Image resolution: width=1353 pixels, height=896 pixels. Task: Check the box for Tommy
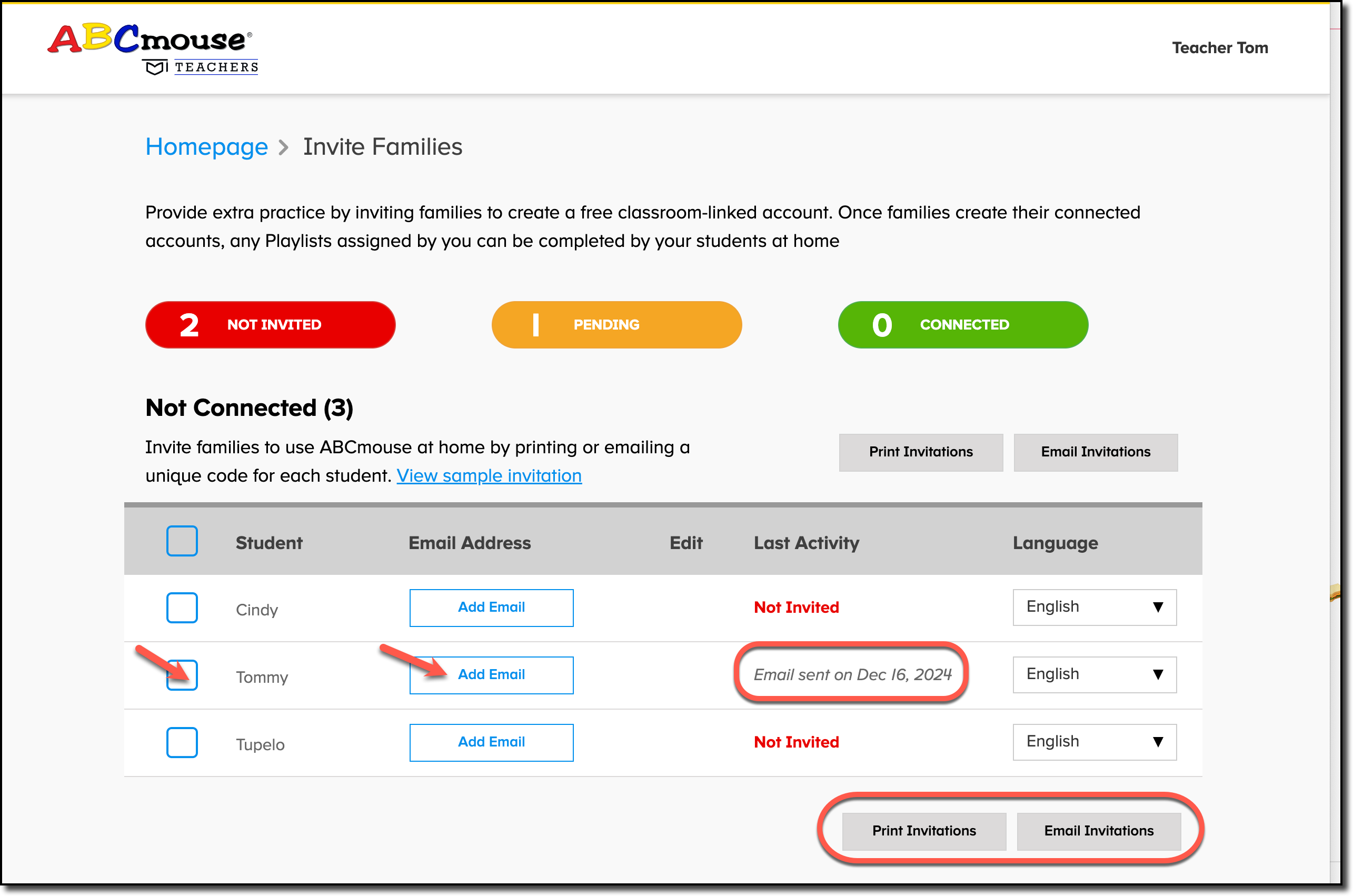pyautogui.click(x=182, y=675)
